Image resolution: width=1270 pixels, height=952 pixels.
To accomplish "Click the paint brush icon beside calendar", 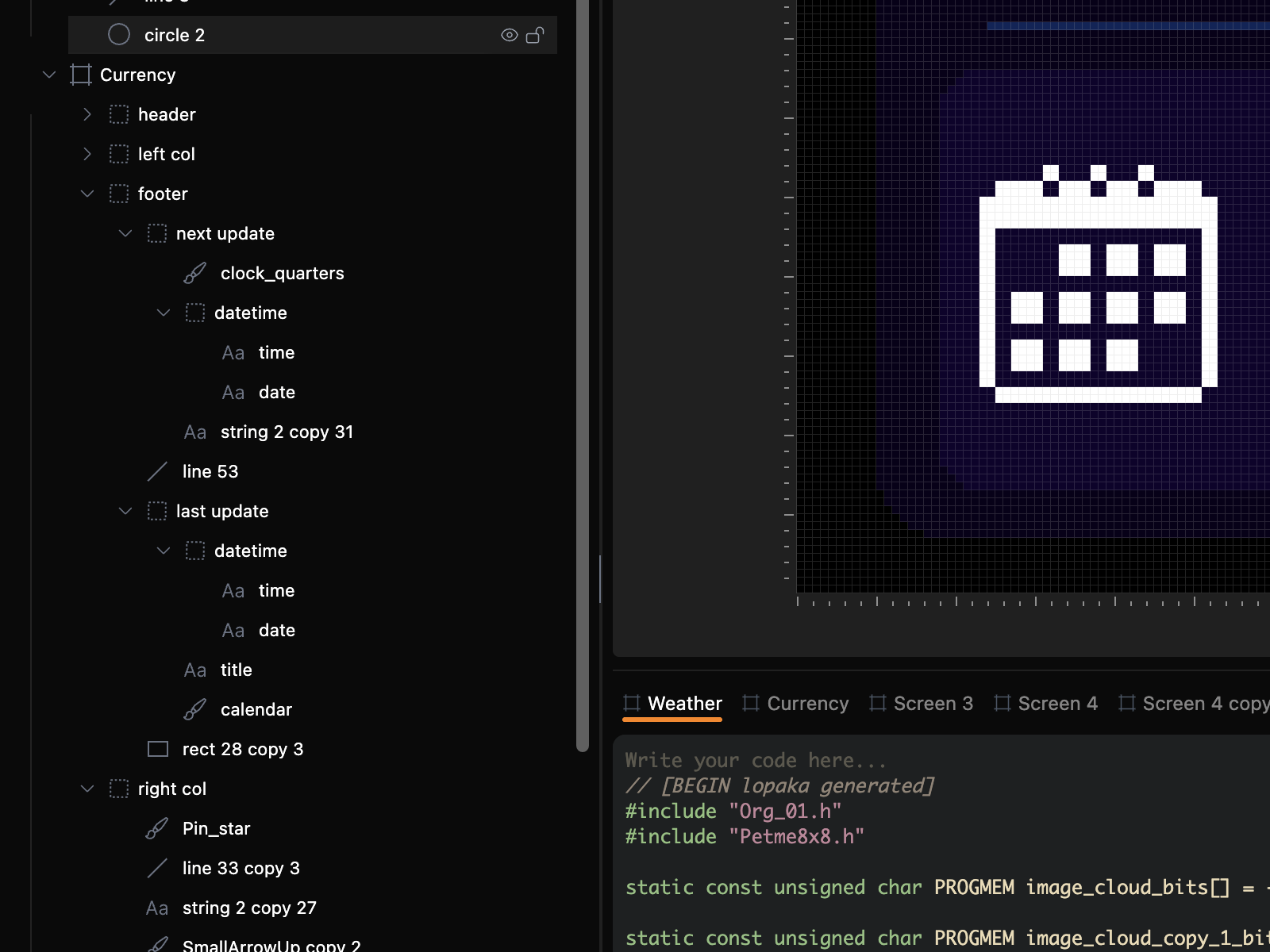I will [x=195, y=709].
